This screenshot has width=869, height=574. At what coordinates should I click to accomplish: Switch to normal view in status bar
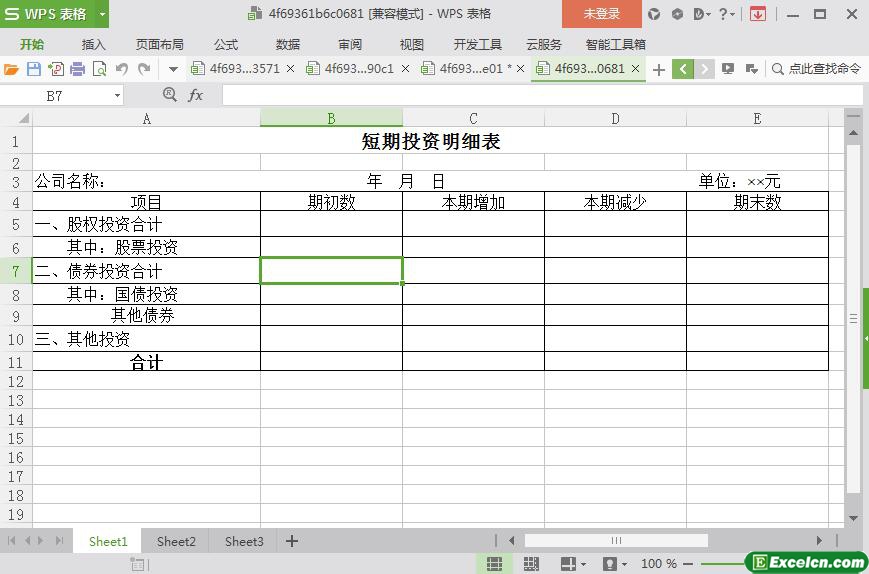[494, 564]
